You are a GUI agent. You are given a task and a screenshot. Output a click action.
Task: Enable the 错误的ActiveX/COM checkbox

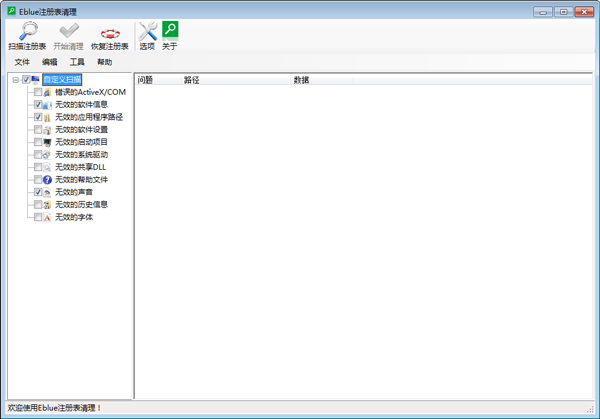(x=38, y=92)
